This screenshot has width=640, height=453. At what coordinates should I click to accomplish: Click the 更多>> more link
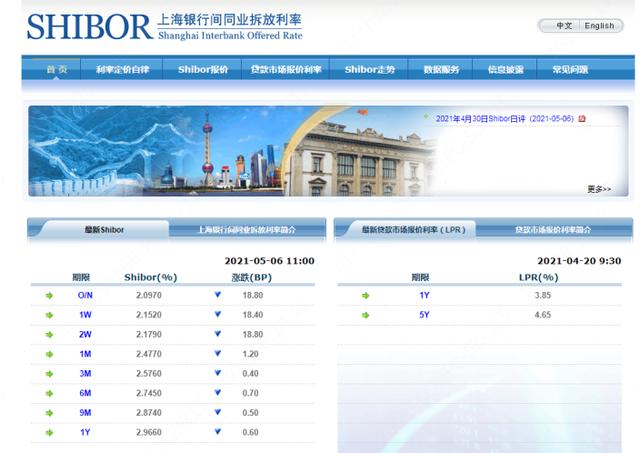pos(599,188)
